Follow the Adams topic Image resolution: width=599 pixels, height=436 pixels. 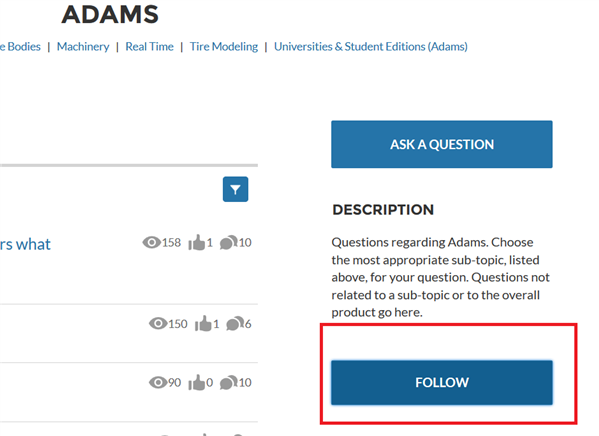coord(442,383)
